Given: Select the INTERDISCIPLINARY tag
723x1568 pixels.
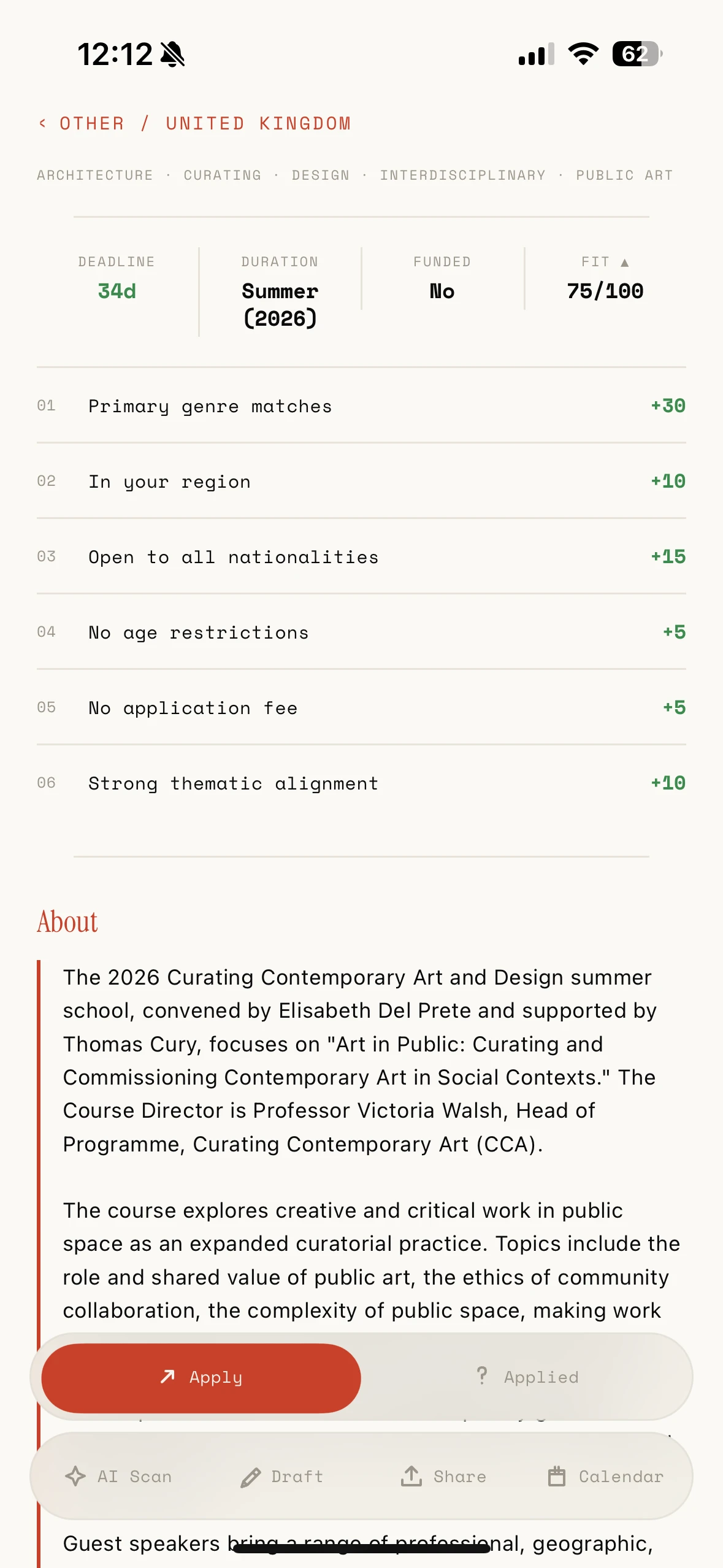Looking at the screenshot, I should pos(463,175).
